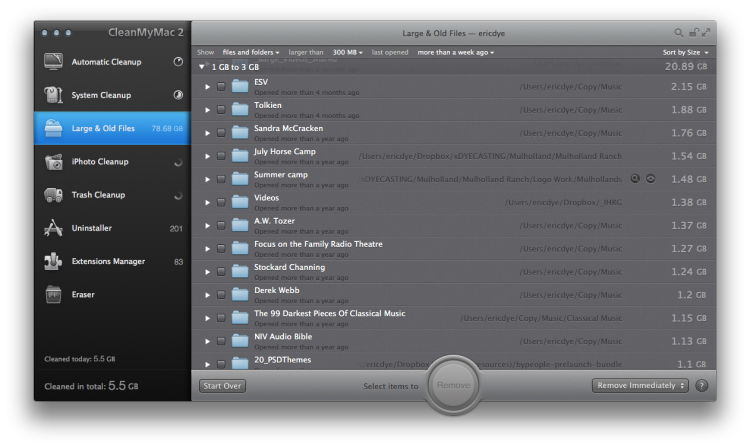Open iPhoto Cleanup camera icon
Screen dimensions: 750x448
53,162
